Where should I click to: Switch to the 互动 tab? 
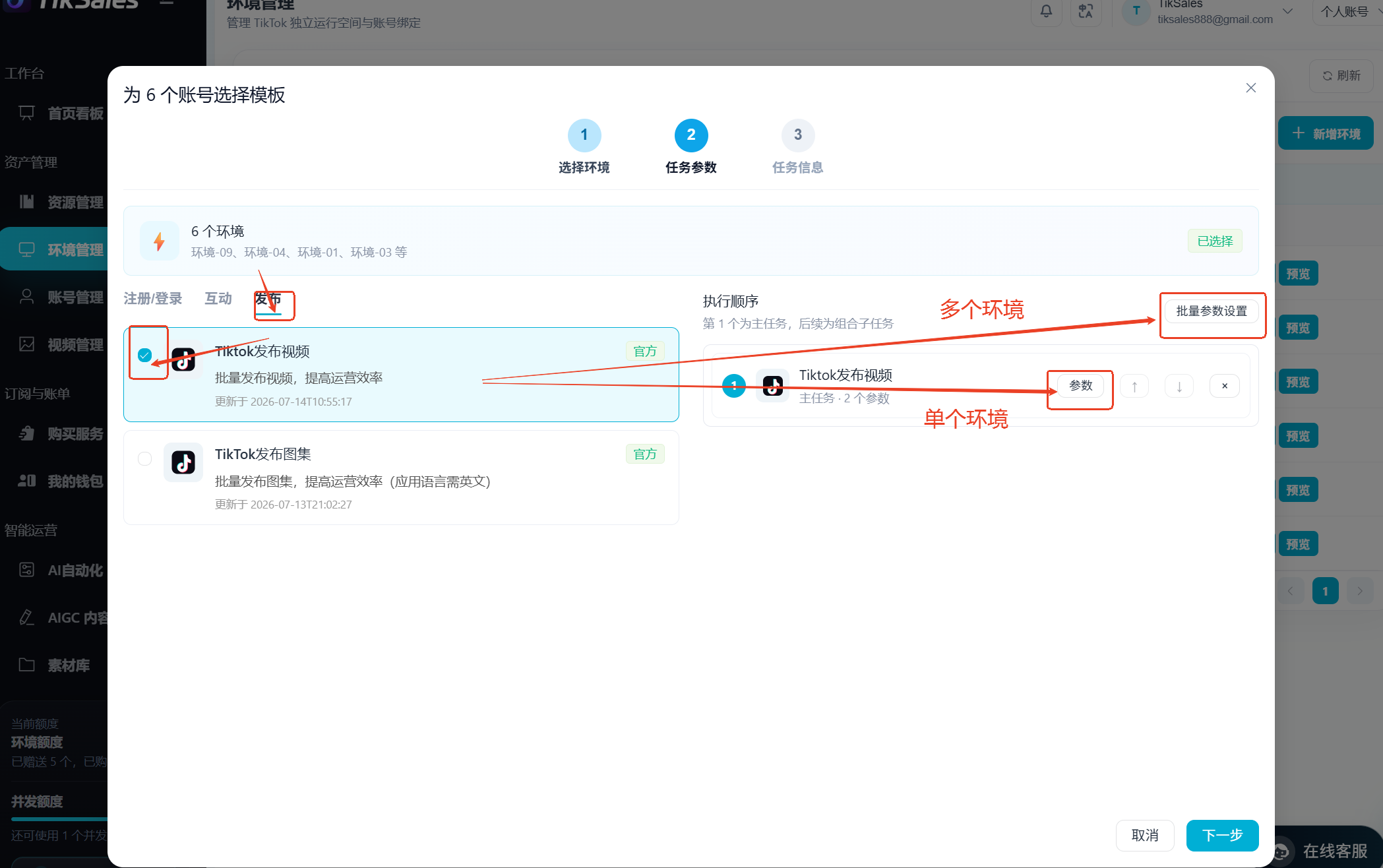pos(218,299)
